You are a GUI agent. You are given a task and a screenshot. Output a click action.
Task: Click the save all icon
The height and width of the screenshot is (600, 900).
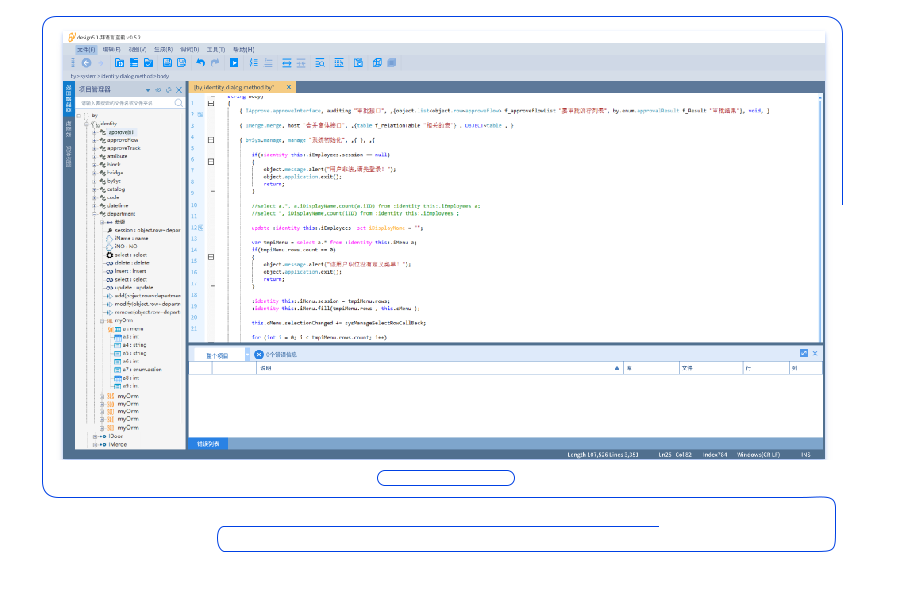pos(181,63)
